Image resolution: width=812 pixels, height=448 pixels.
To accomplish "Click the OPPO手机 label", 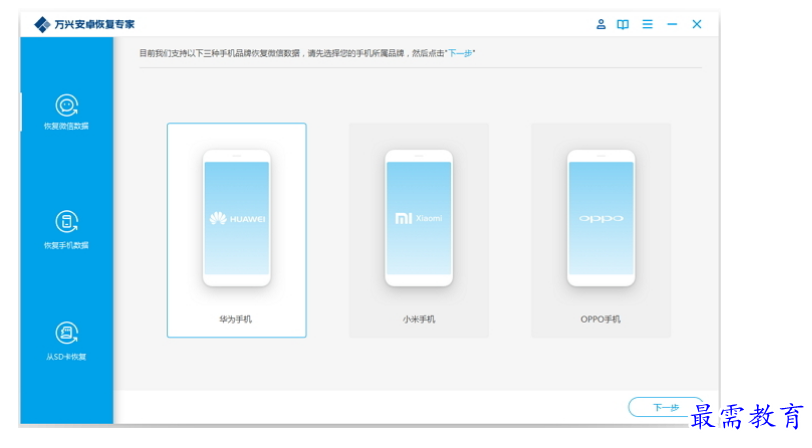I will pos(600,319).
